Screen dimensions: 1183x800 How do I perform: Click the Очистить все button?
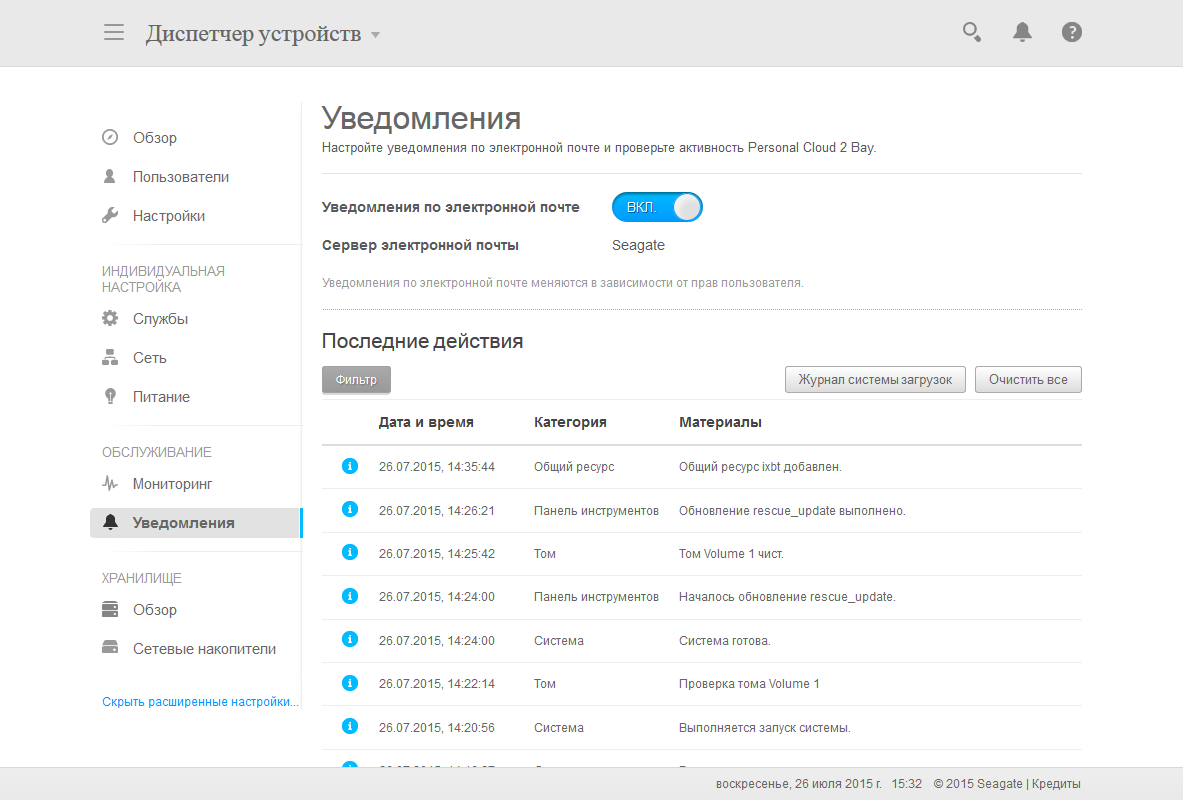1028,380
